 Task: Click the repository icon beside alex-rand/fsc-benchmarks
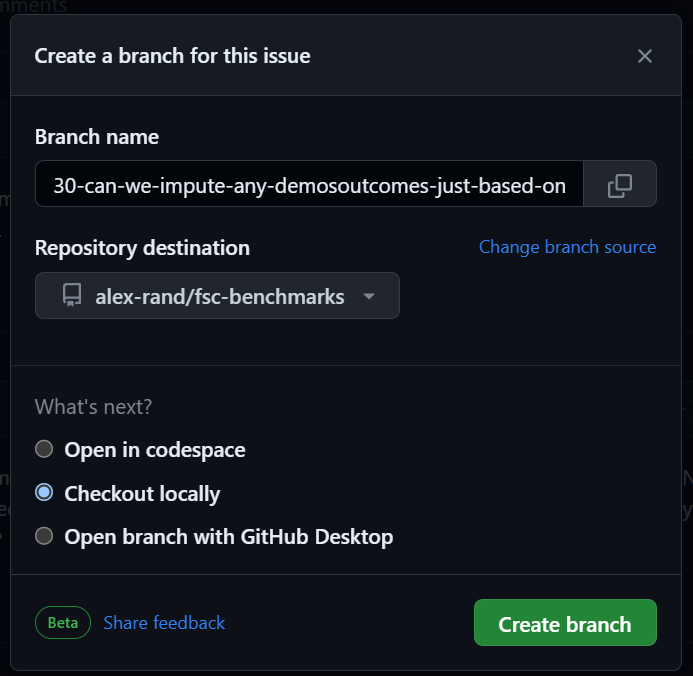tap(71, 296)
